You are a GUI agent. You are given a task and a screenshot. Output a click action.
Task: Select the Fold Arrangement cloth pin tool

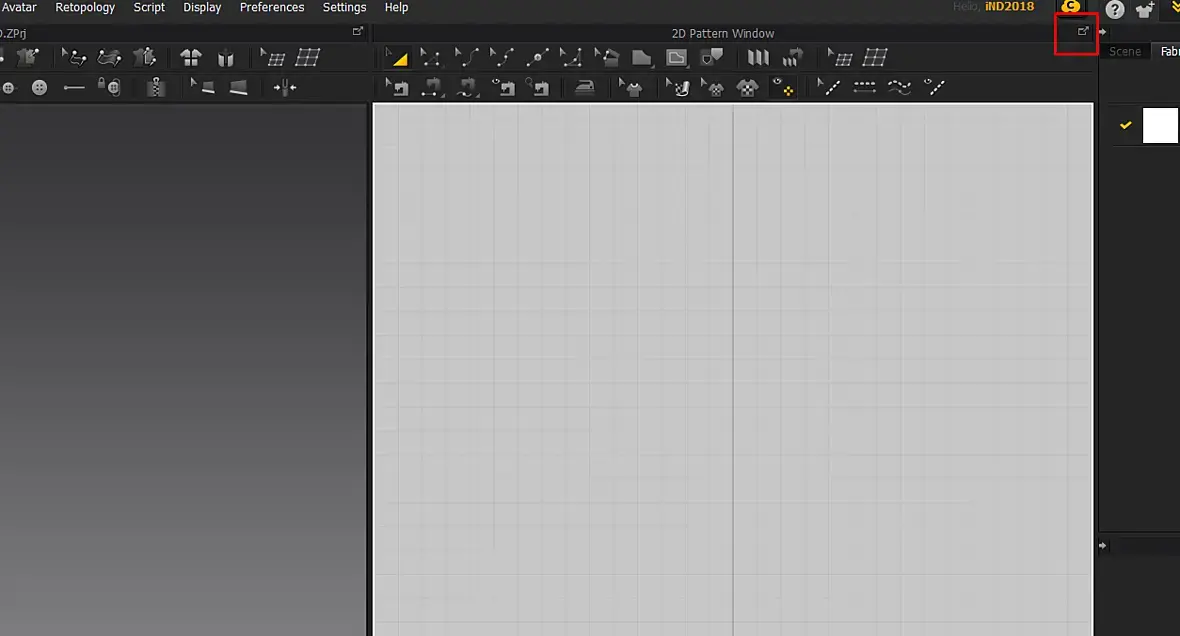[x=109, y=57]
